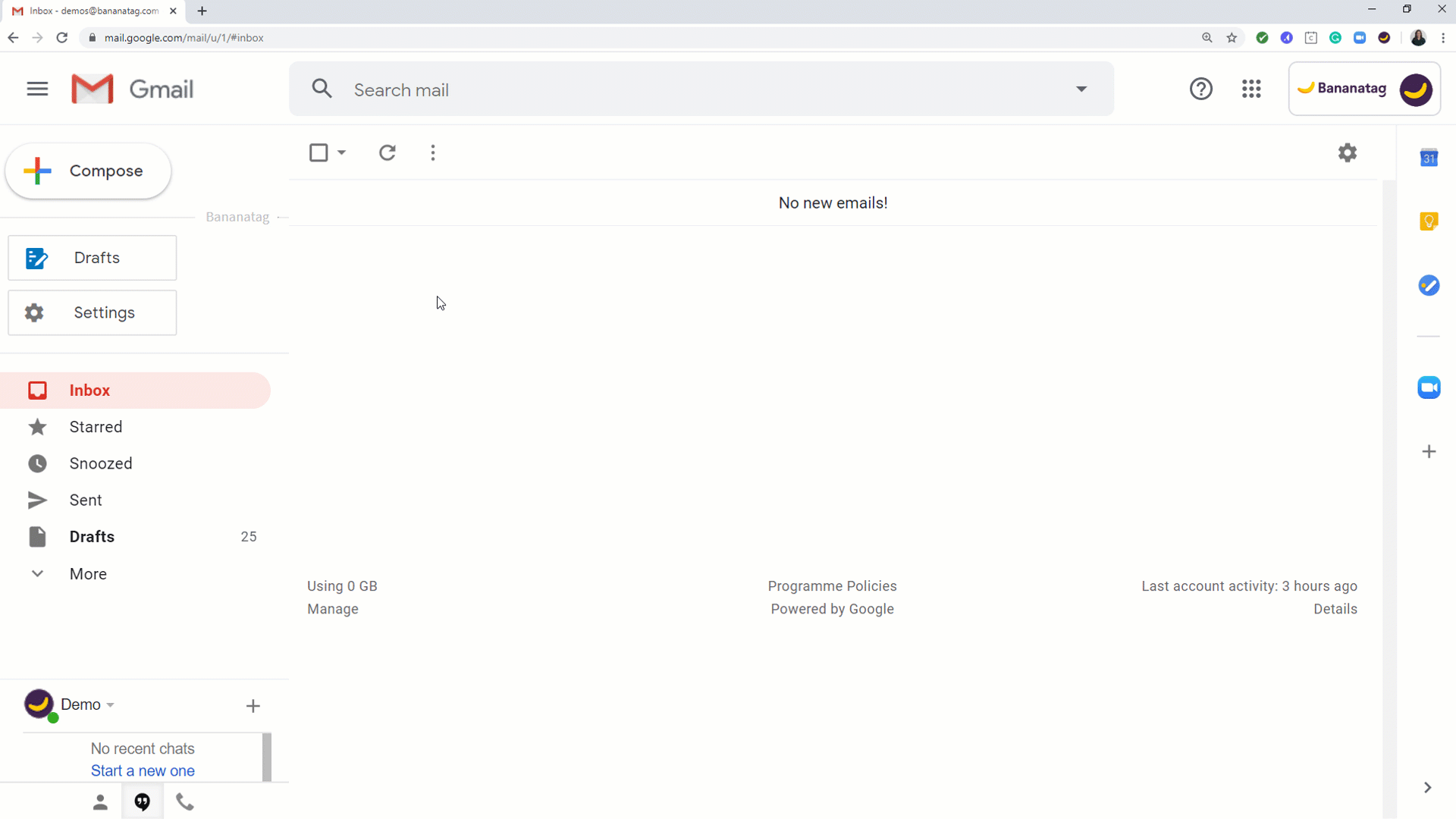Click the Manage storage link

pyautogui.click(x=332, y=609)
